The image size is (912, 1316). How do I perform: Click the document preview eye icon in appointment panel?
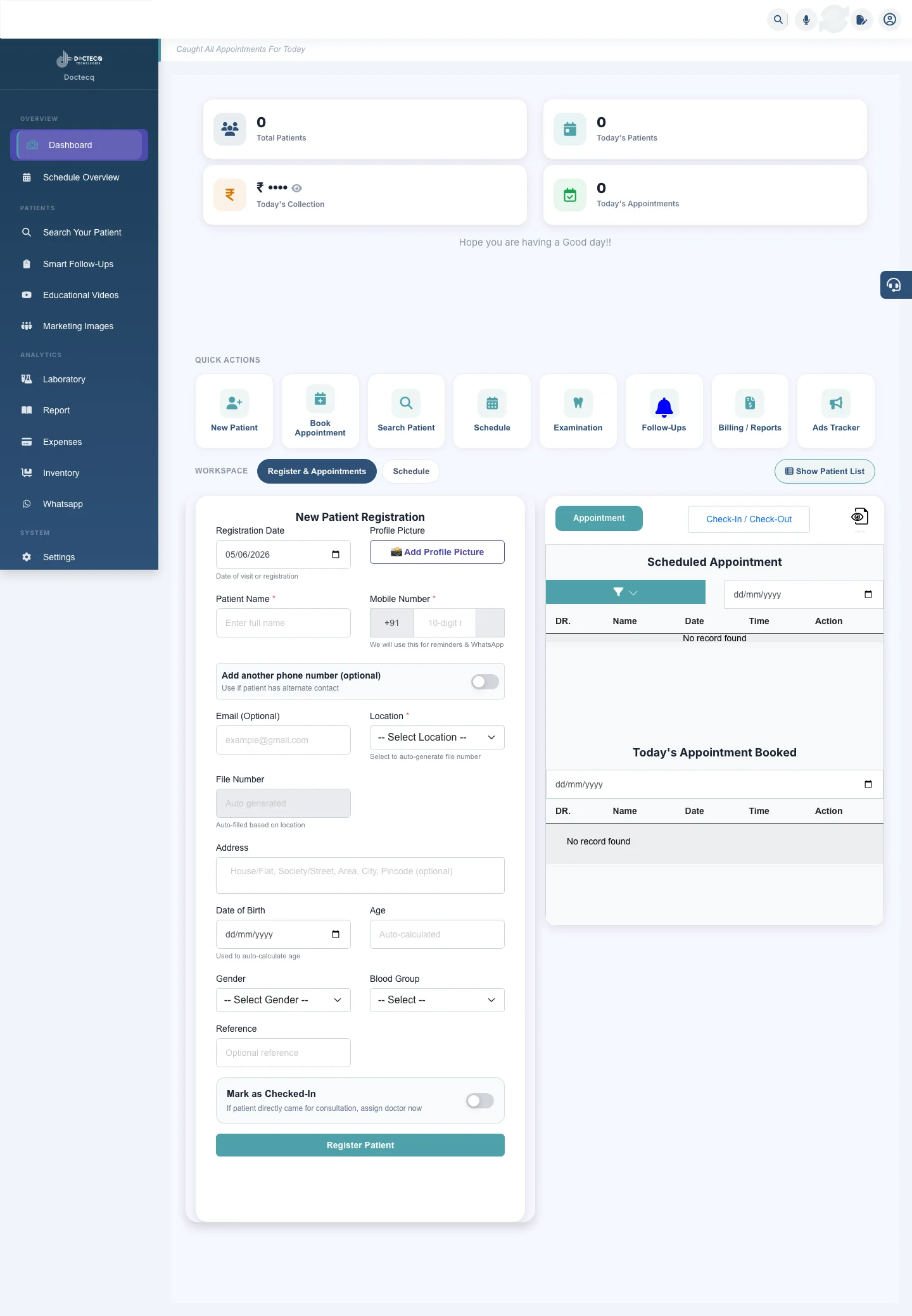(859, 517)
